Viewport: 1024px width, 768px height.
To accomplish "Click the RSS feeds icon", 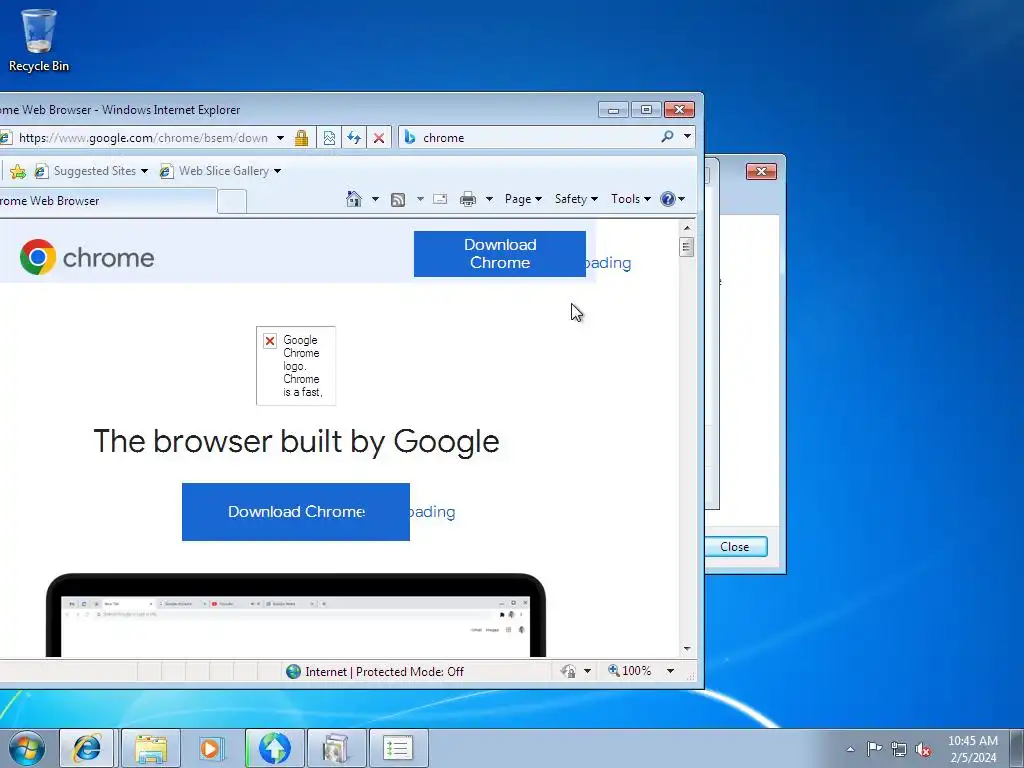I will click(x=398, y=199).
